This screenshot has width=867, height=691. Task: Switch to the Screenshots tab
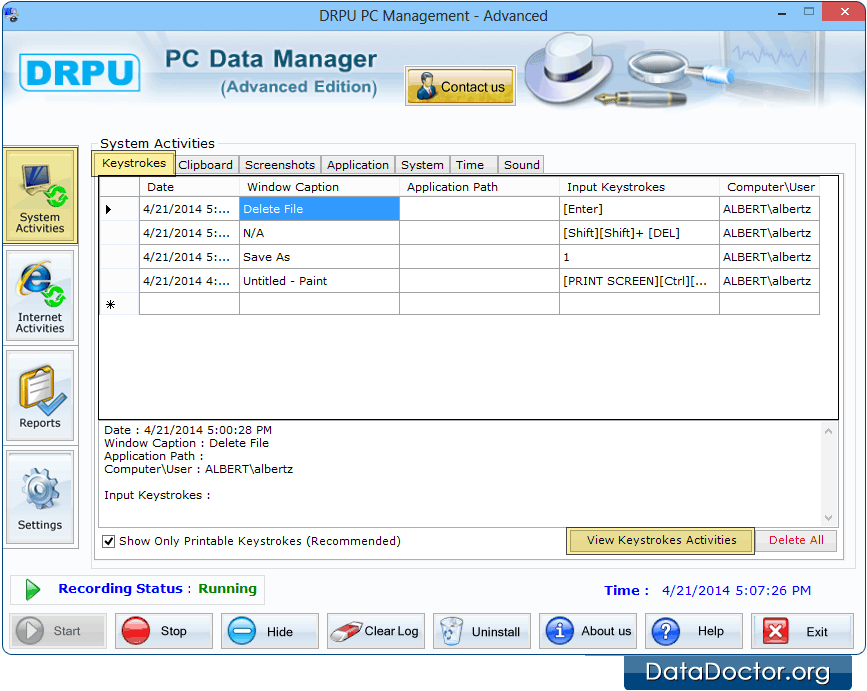point(280,165)
